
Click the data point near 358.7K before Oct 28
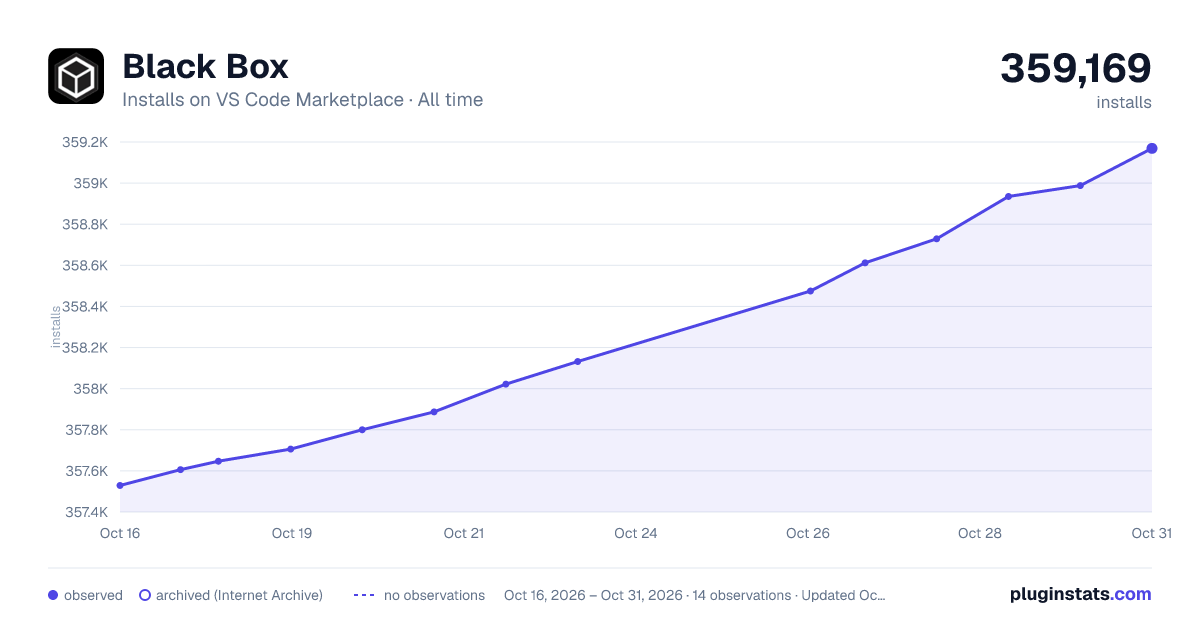(x=936, y=239)
